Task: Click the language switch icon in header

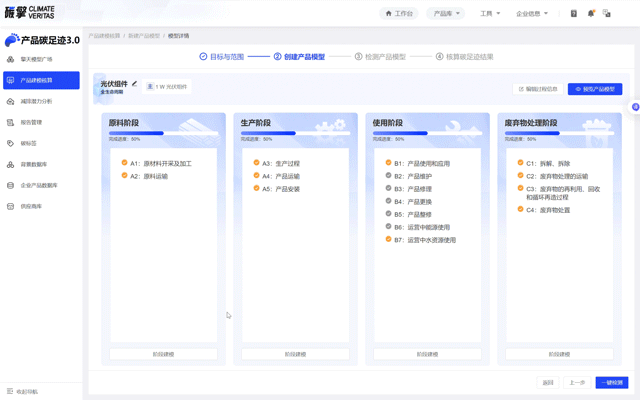Action: tap(607, 14)
